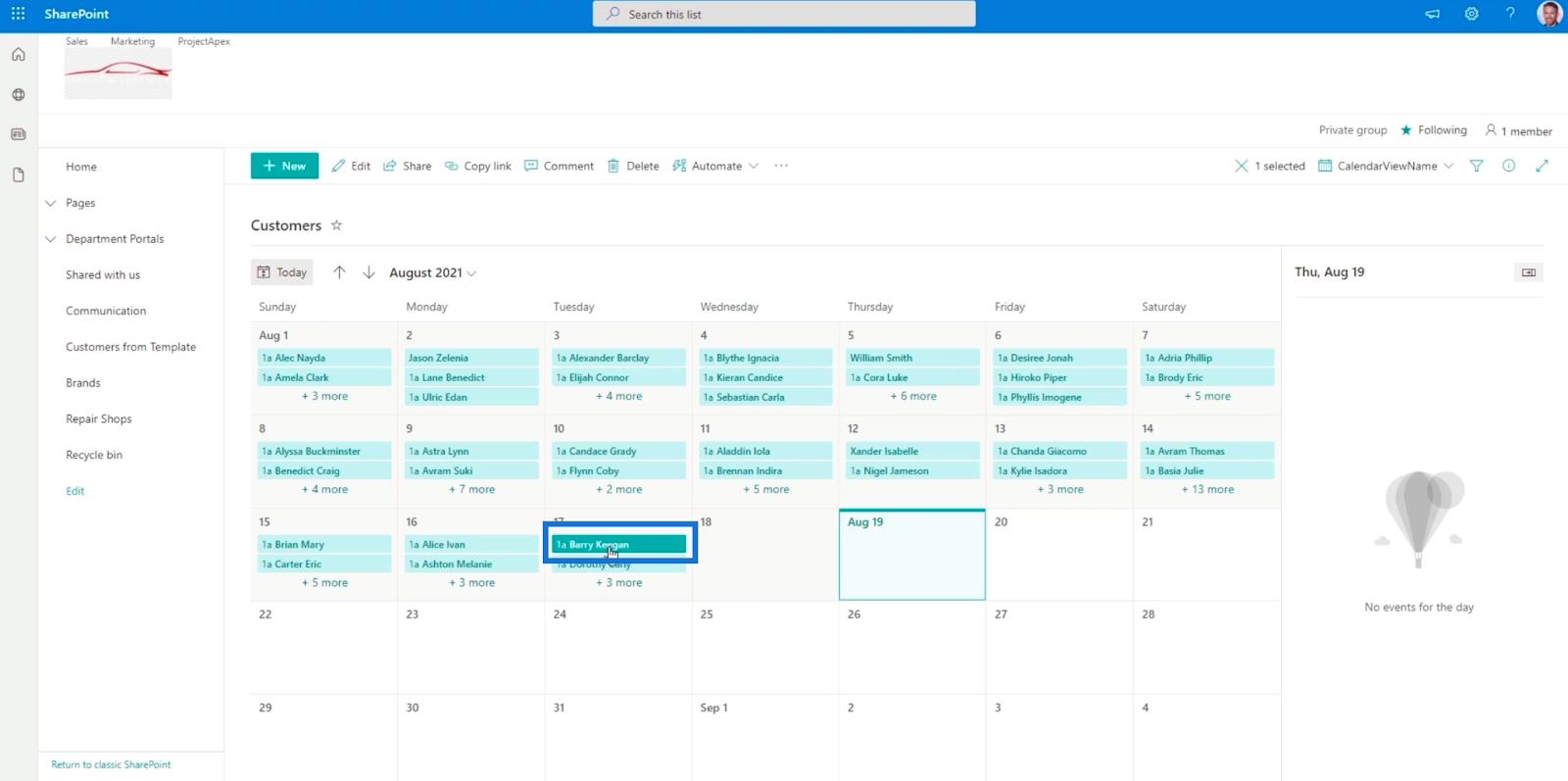
Task: Click Delete command
Action: (x=633, y=166)
